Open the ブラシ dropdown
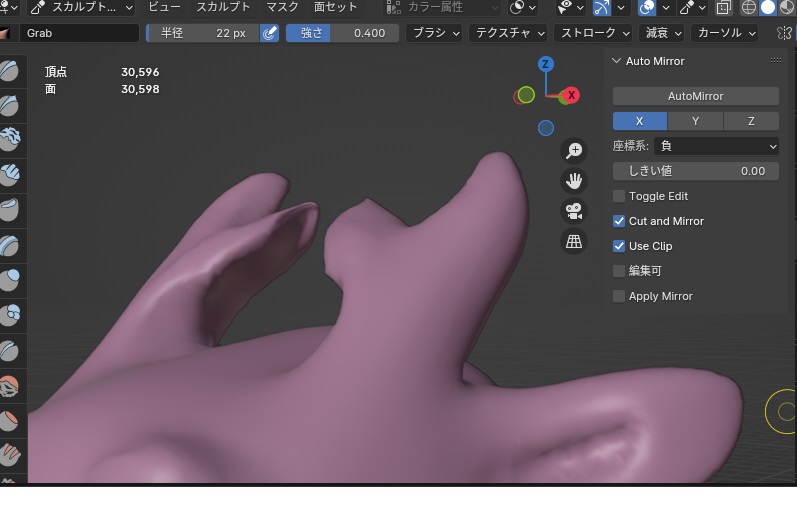Viewport: 797px width, 512px height. 436,33
